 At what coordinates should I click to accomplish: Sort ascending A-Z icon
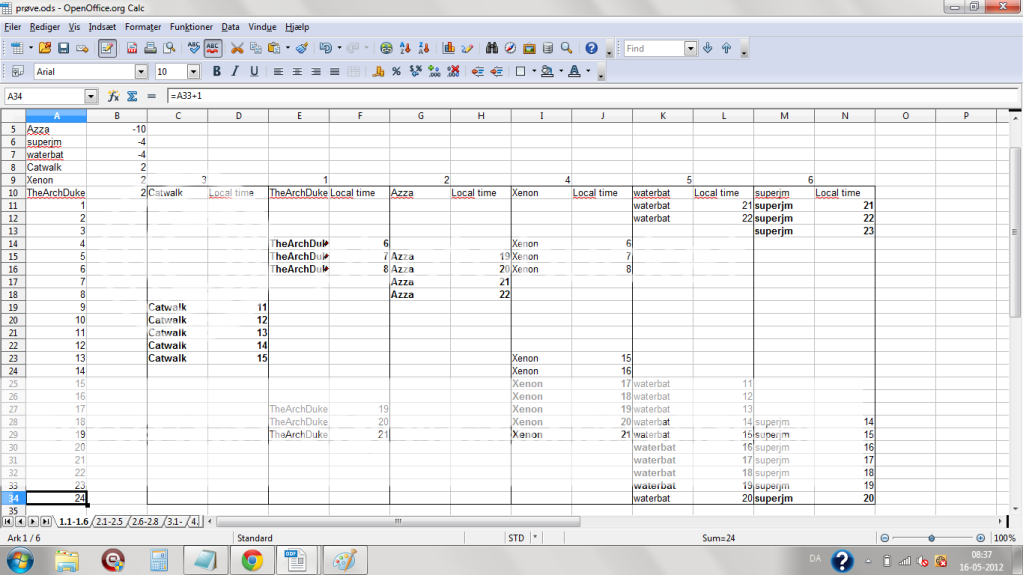click(405, 48)
